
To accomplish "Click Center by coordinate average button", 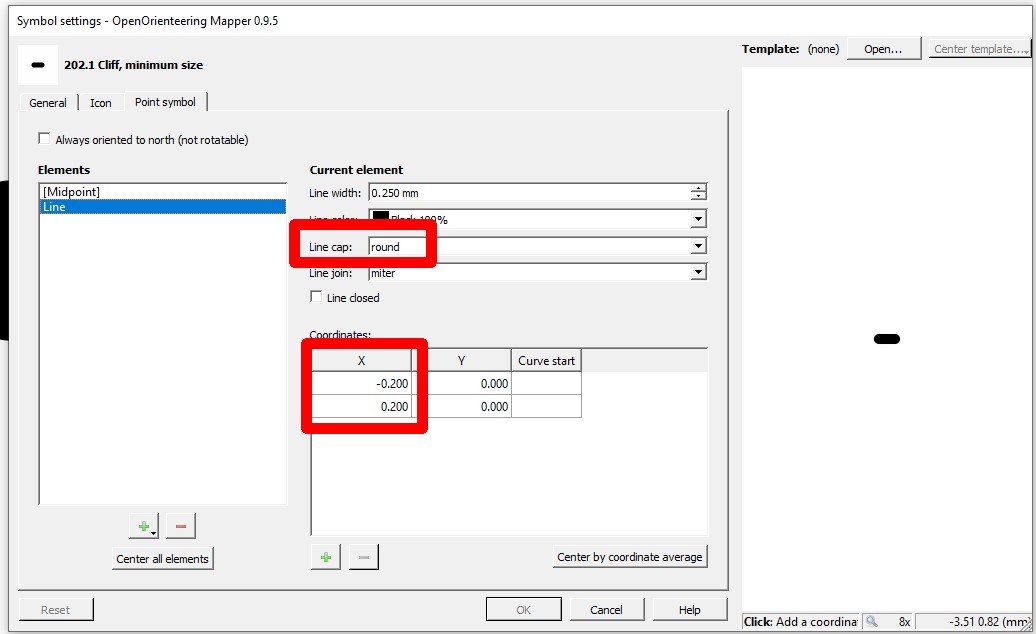I will [630, 557].
